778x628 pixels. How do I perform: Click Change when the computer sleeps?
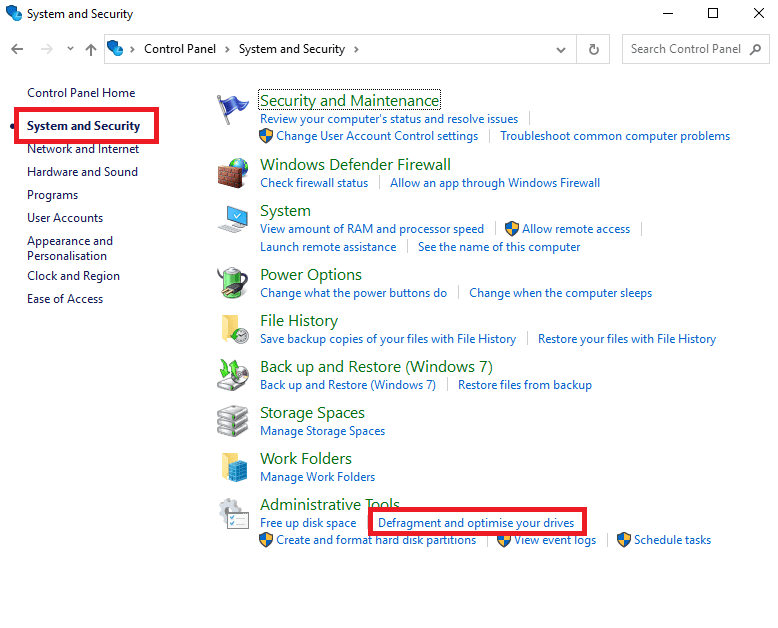tap(561, 293)
